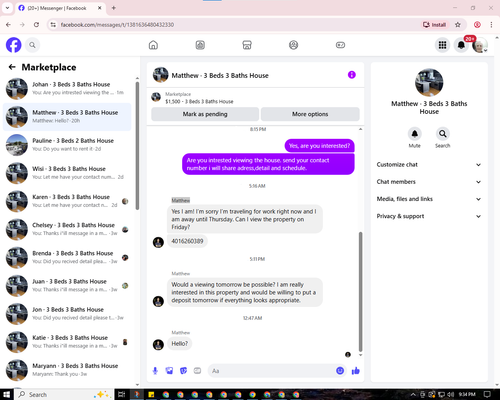Open Pauline 3 Beds 2 Baths chat
Screen dimensions: 500x400
(67, 145)
